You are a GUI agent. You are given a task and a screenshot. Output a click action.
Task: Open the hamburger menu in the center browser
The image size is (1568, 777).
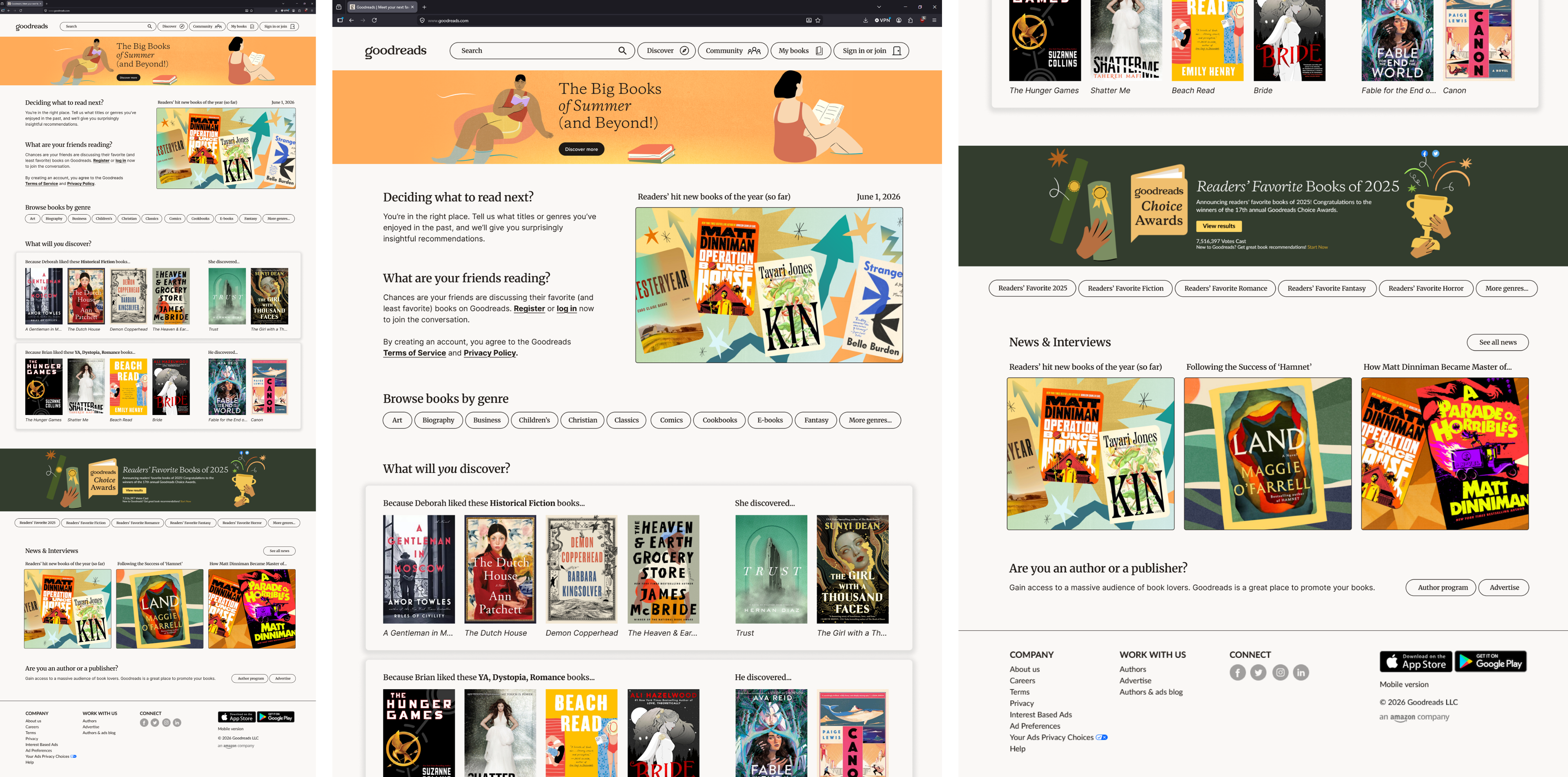pyautogui.click(x=934, y=20)
